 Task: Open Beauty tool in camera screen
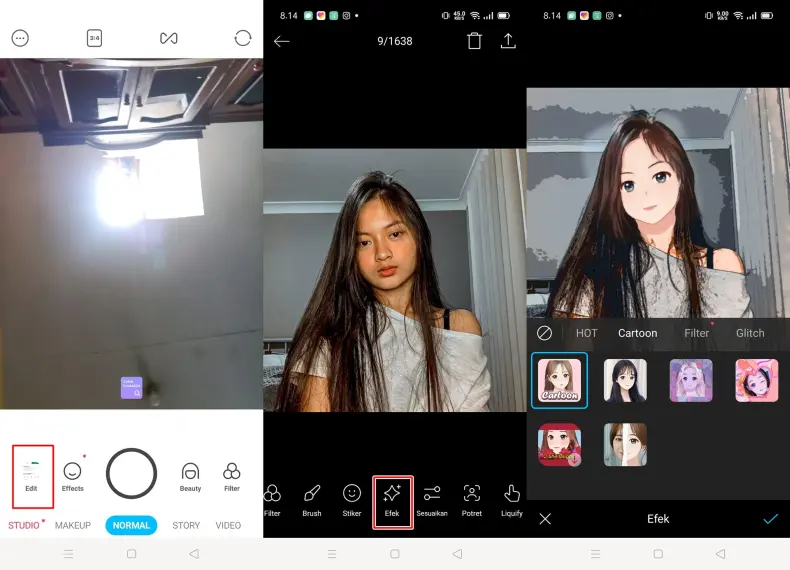pyautogui.click(x=190, y=476)
